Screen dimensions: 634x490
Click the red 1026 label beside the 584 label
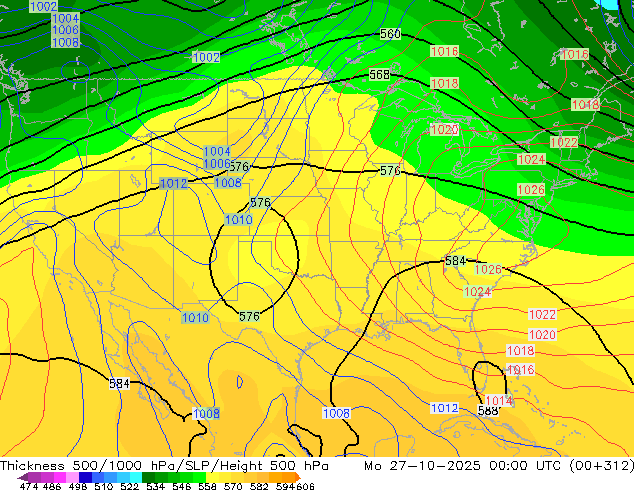pyautogui.click(x=488, y=269)
